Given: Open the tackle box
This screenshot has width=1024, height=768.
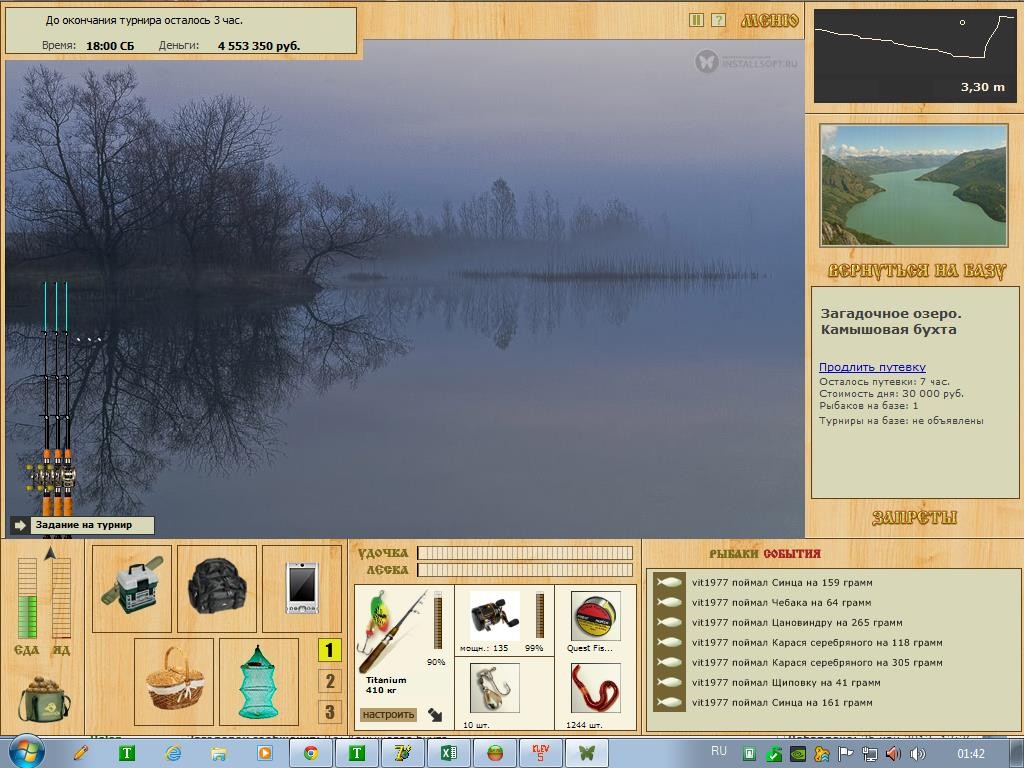Looking at the screenshot, I should (131, 588).
